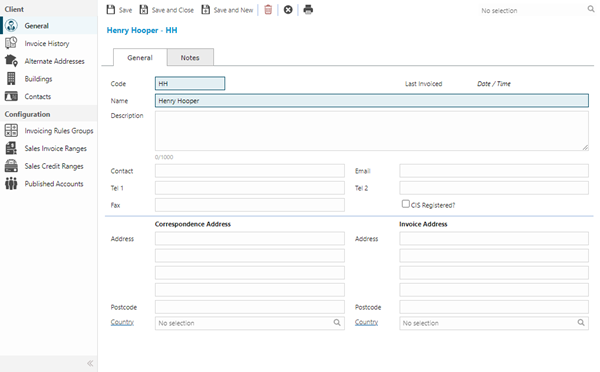
Task: Follow the Correspondence Address Country link
Action: coord(122,322)
